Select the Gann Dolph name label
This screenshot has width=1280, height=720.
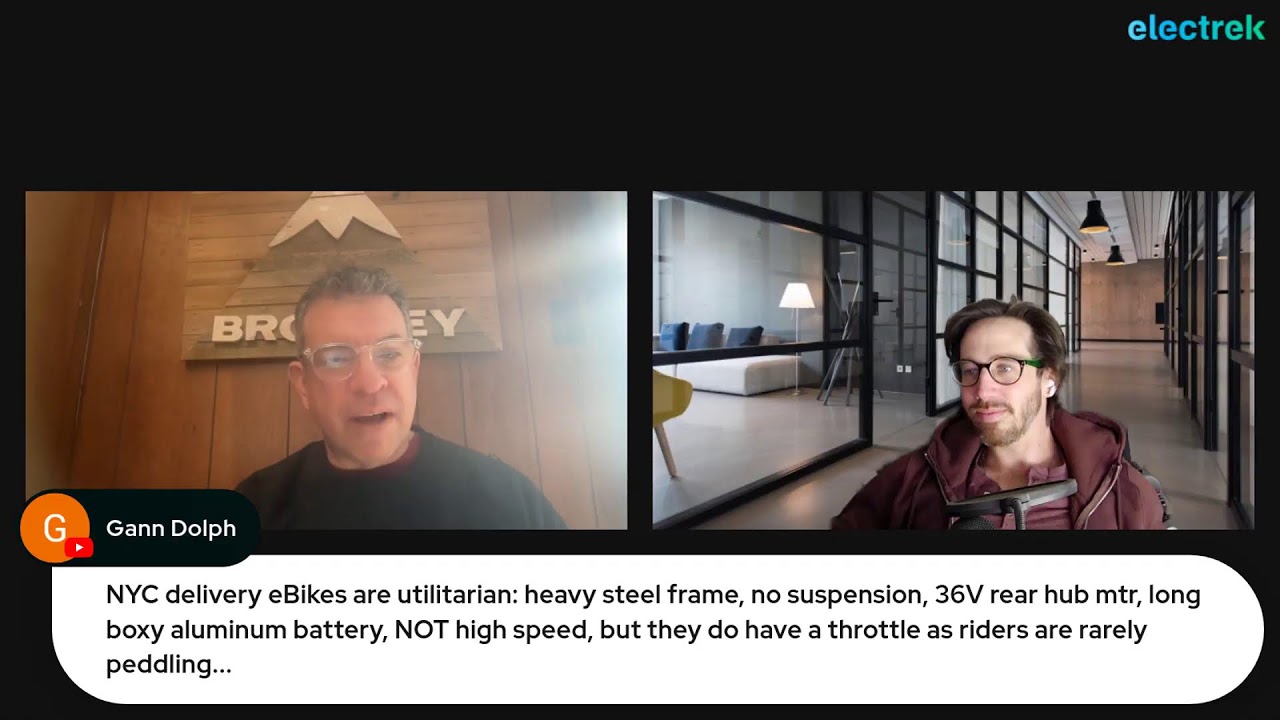click(171, 528)
